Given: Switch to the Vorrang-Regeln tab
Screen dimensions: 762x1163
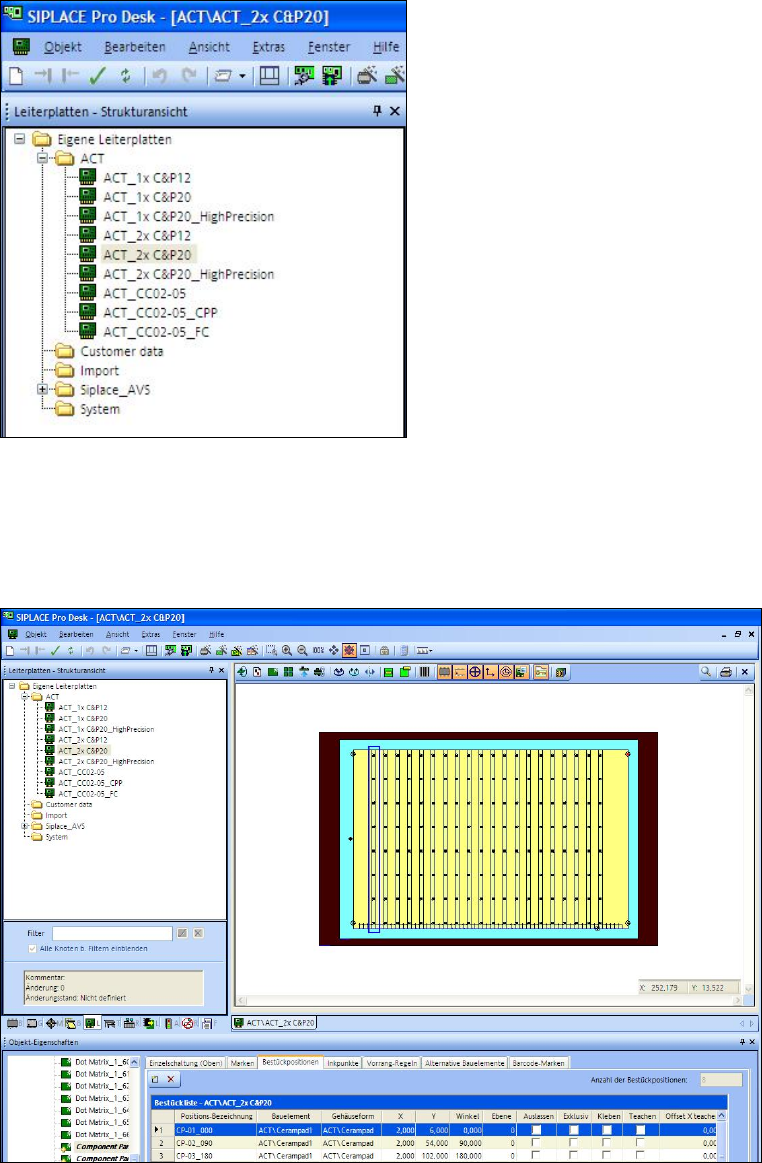Looking at the screenshot, I should [x=393, y=1062].
